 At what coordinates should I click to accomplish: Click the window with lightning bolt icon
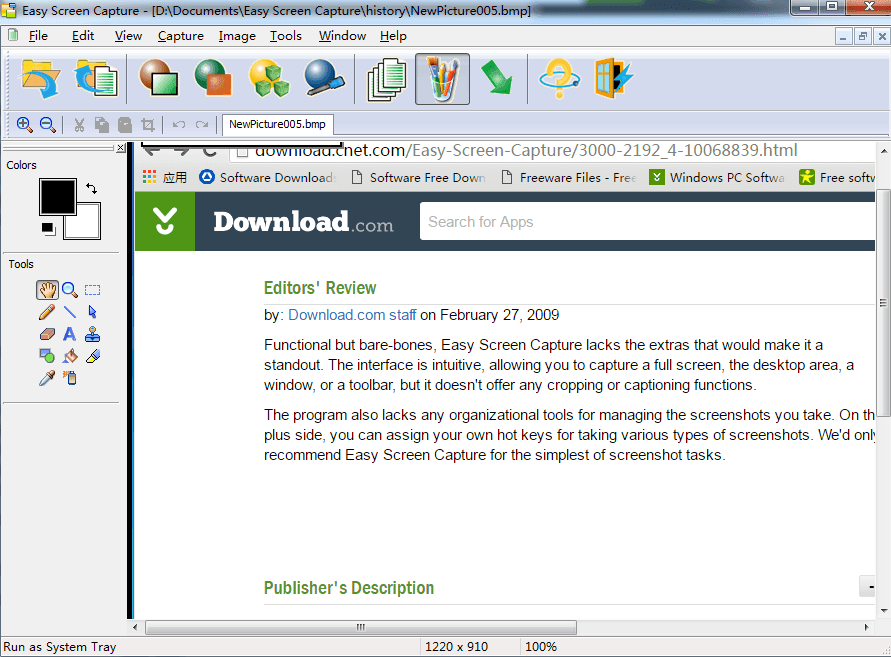pyautogui.click(x=614, y=78)
